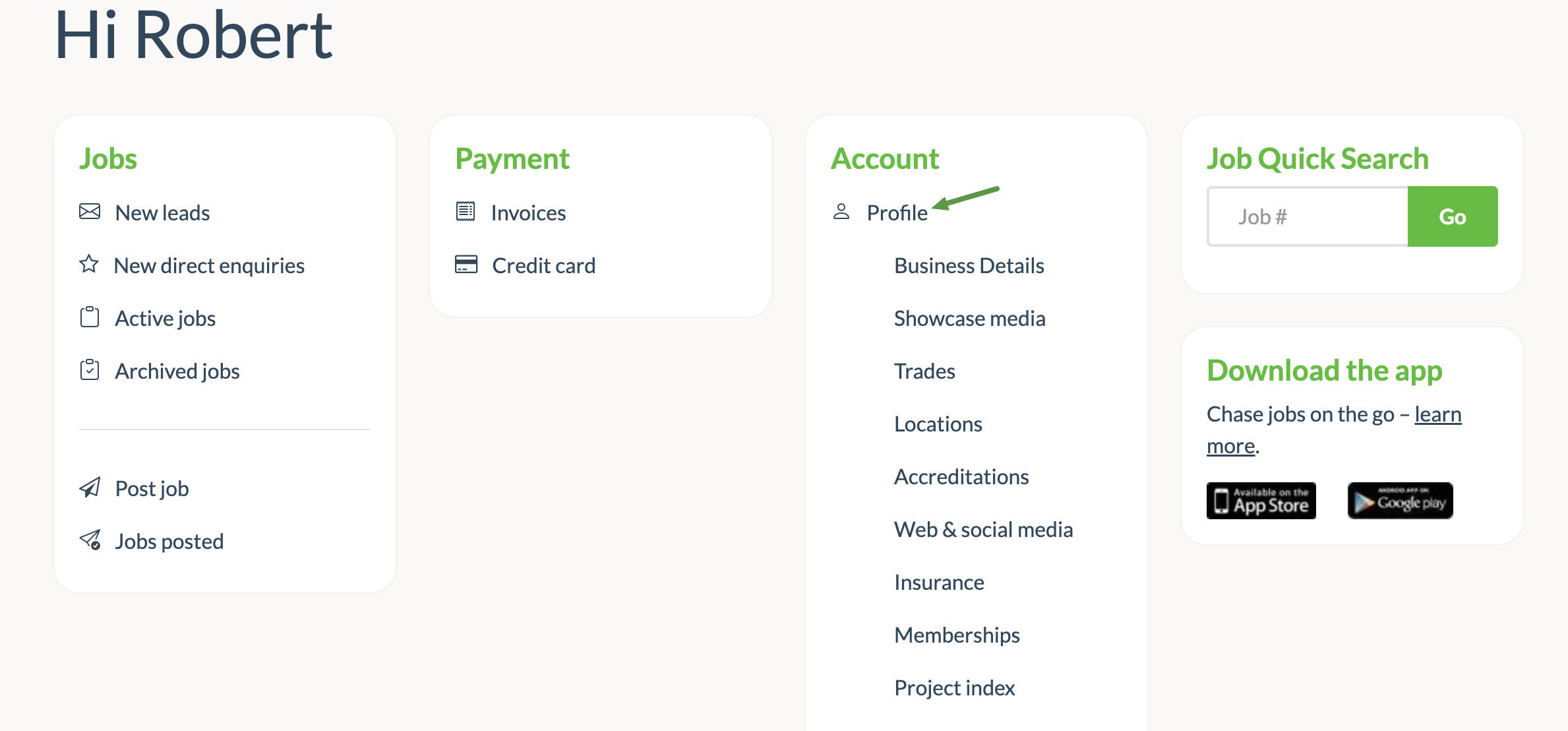Select Trades in the Account list
This screenshot has width=1568, height=731.
[924, 371]
